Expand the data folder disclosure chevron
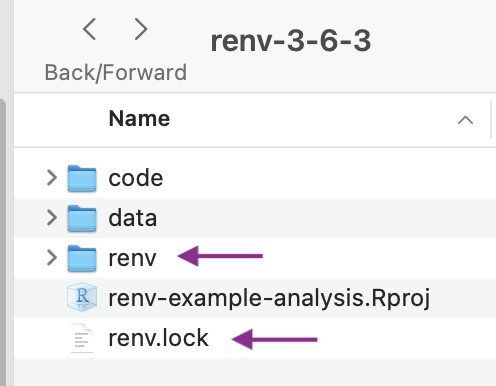This screenshot has width=496, height=386. (52, 218)
